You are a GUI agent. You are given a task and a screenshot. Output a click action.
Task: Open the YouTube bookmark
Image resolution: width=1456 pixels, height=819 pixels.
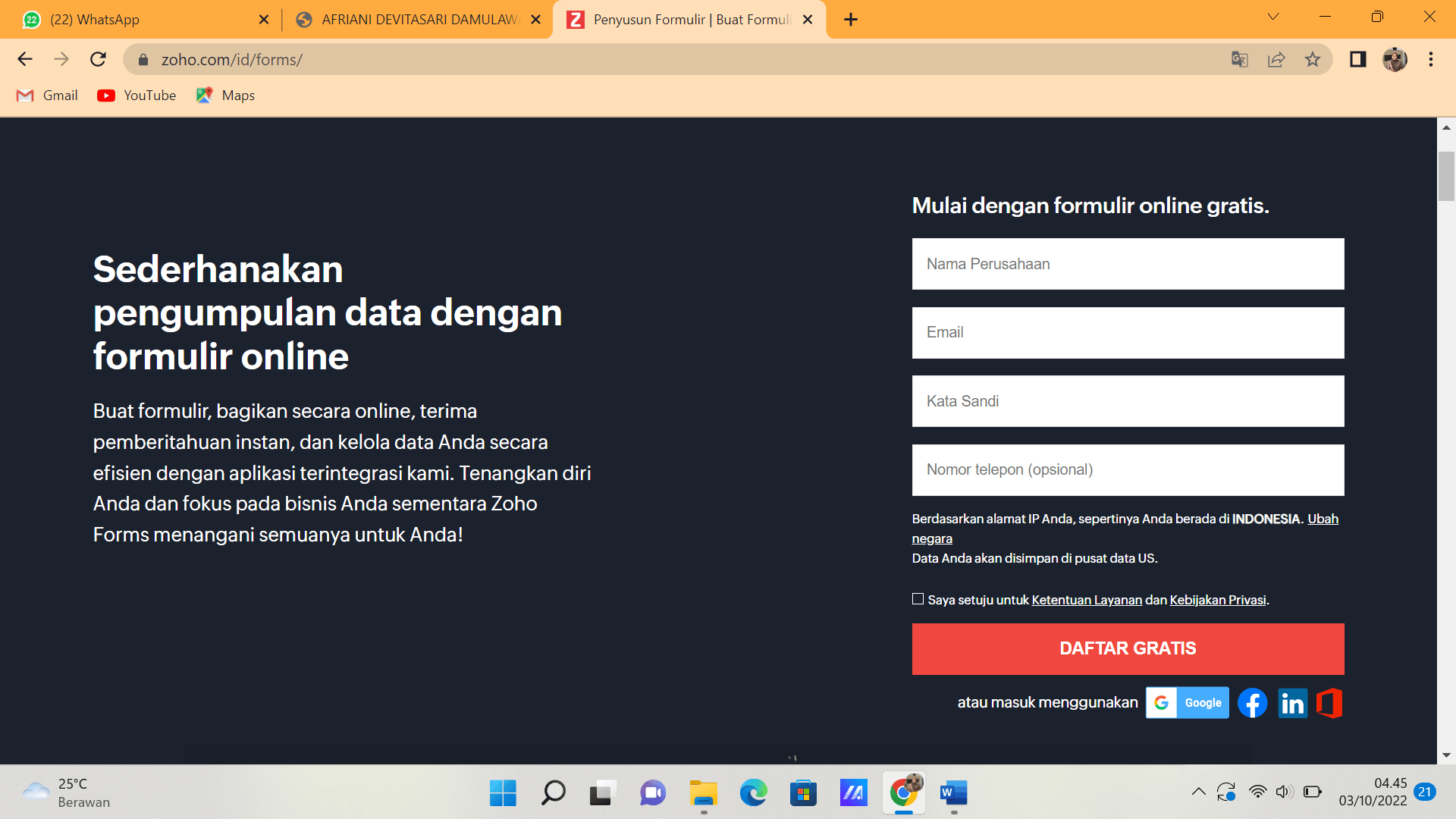click(136, 96)
